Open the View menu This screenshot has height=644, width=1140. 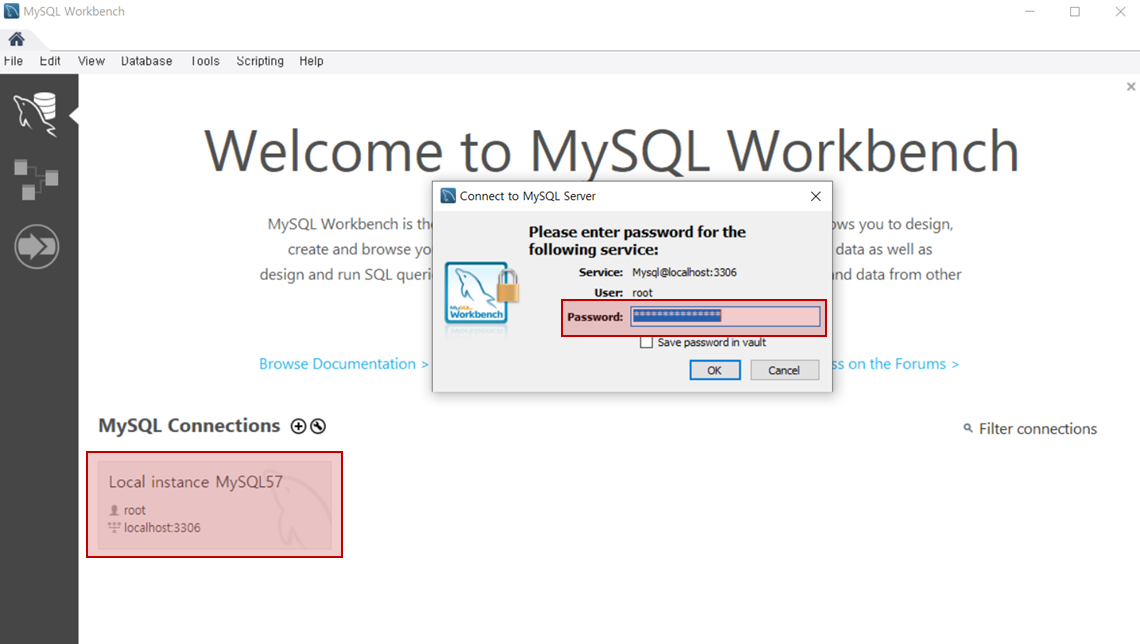point(92,61)
